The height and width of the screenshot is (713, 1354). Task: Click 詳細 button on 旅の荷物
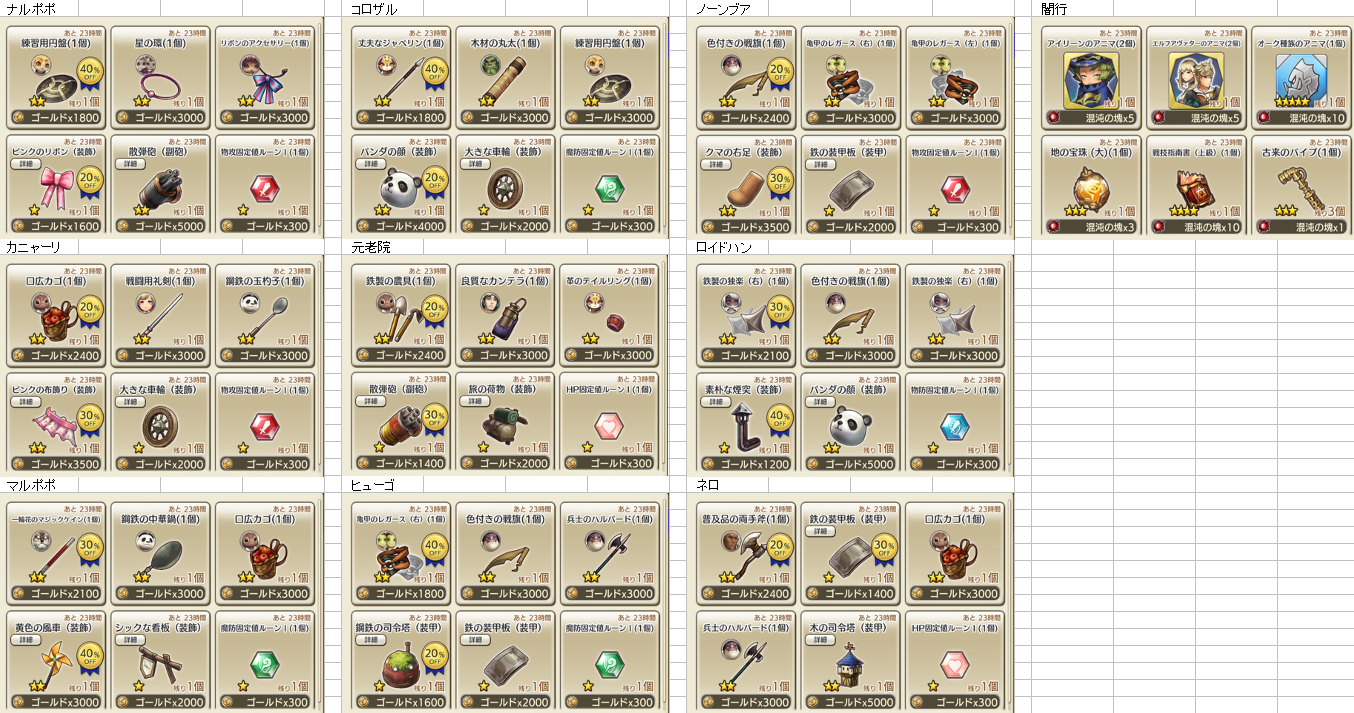pos(473,401)
